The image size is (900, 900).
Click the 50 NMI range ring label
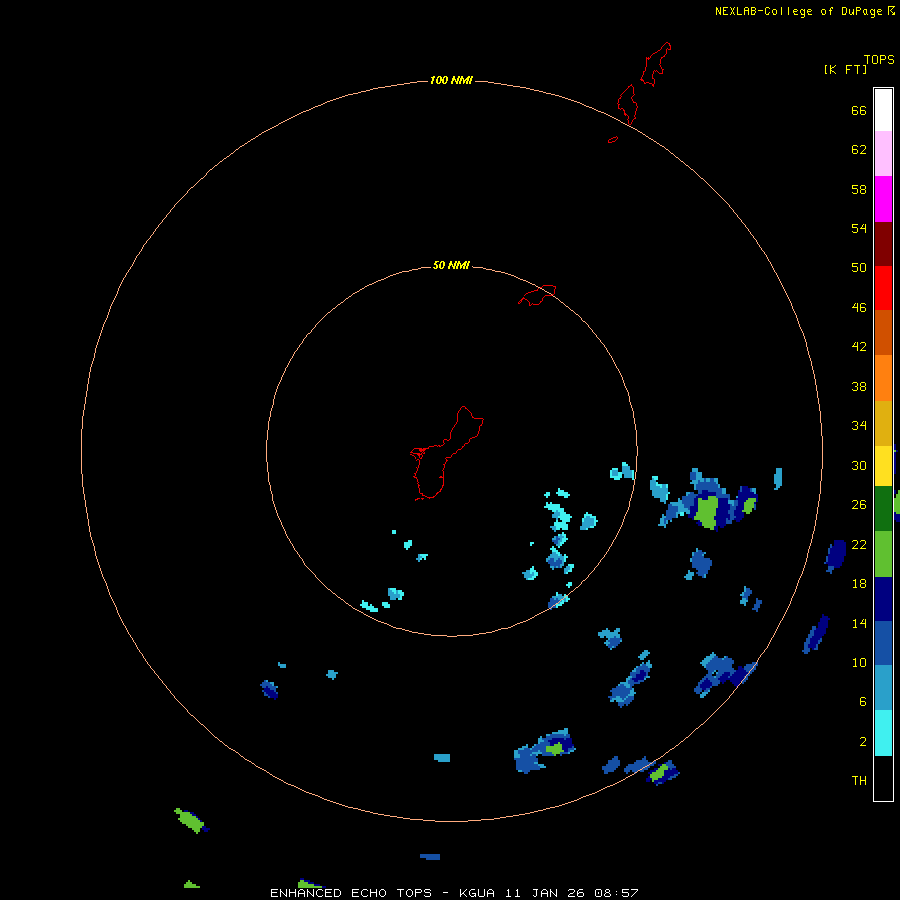pyautogui.click(x=451, y=265)
